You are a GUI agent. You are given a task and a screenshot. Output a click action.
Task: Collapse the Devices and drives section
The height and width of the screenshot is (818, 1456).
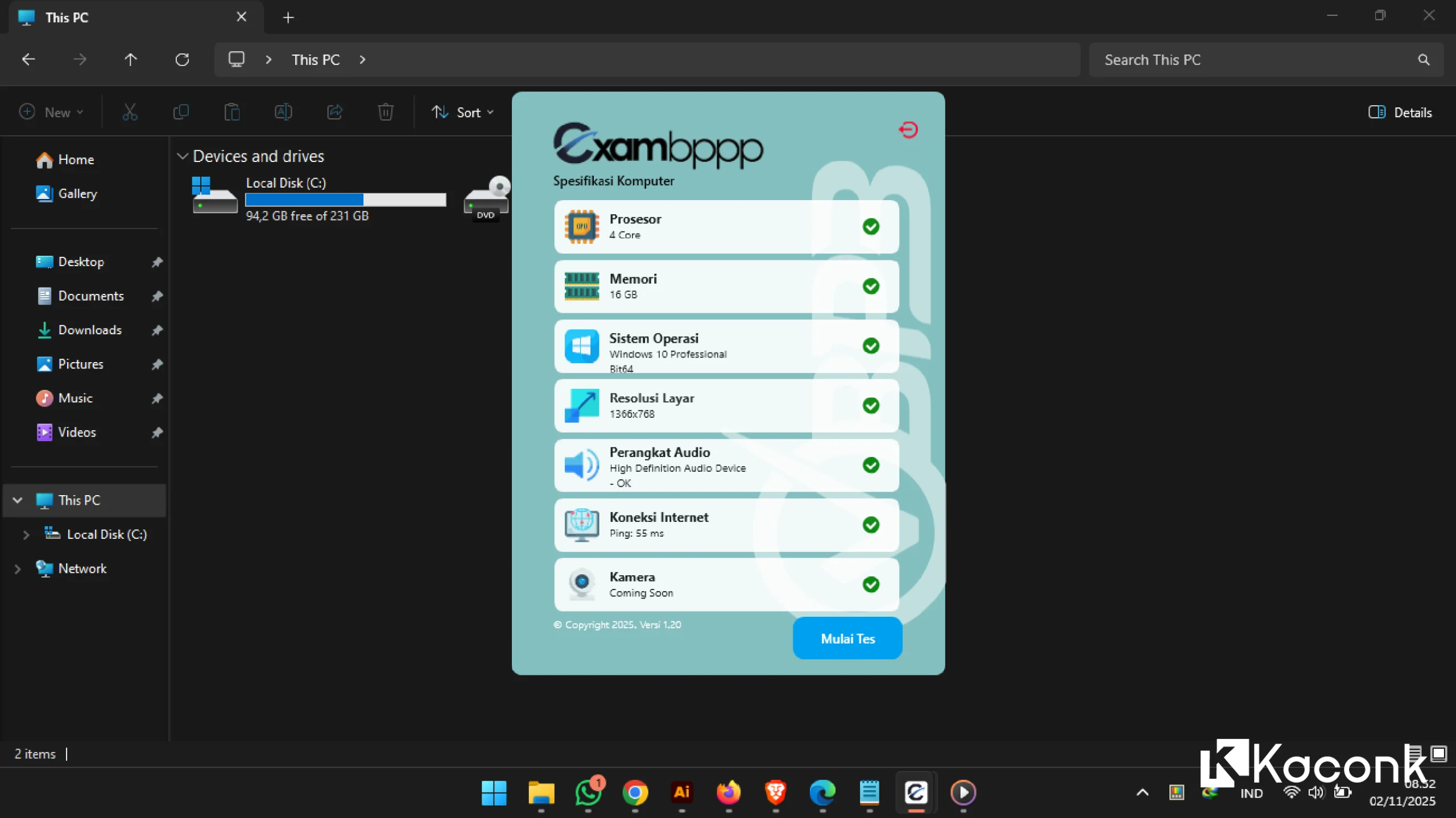[x=183, y=156]
